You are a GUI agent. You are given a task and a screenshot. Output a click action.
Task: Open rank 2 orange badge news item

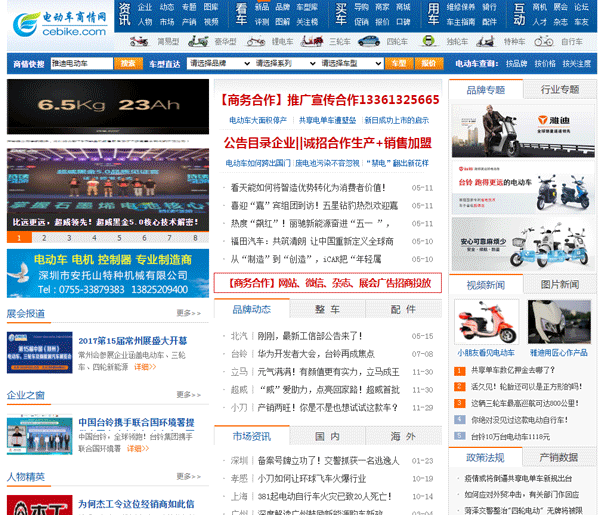tap(460, 387)
